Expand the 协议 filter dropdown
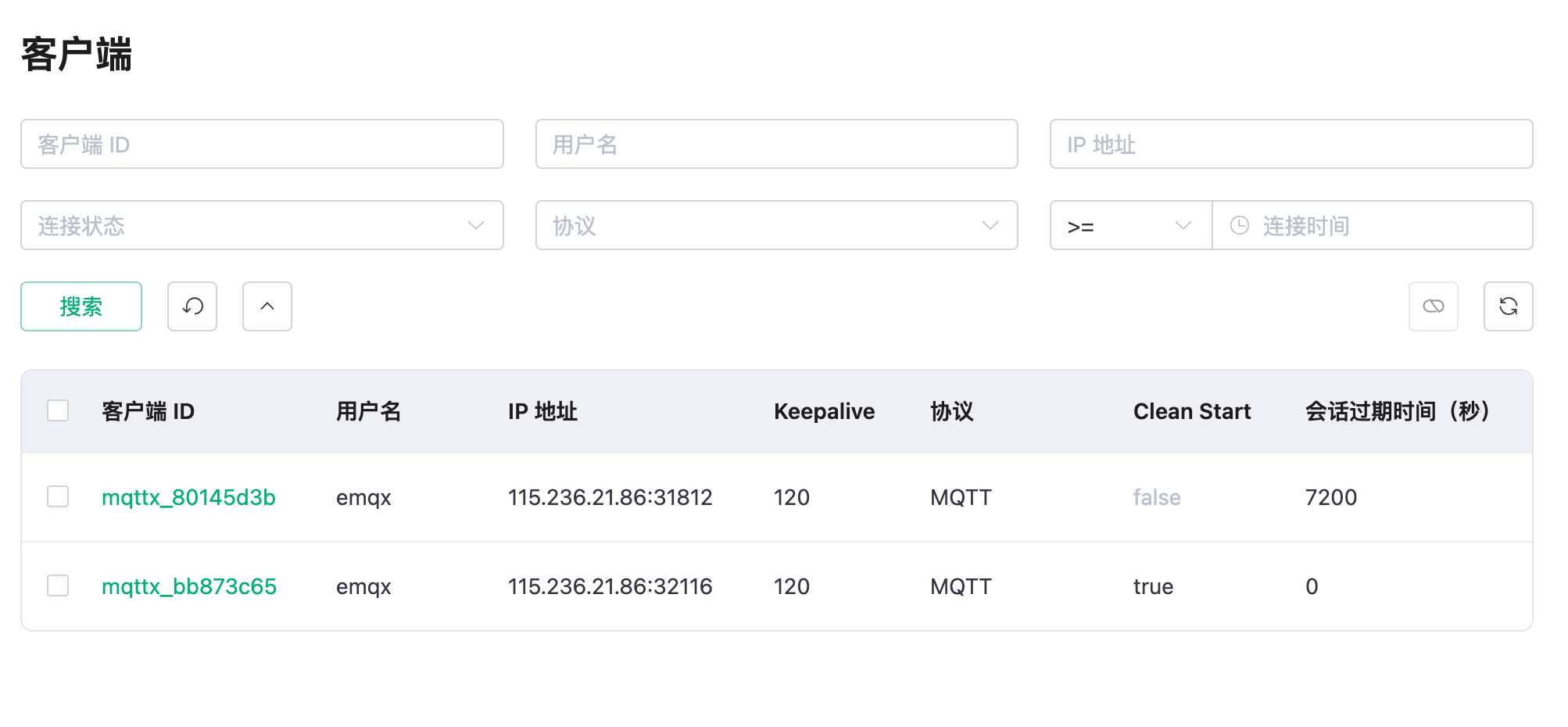The image size is (1568, 727). [776, 226]
